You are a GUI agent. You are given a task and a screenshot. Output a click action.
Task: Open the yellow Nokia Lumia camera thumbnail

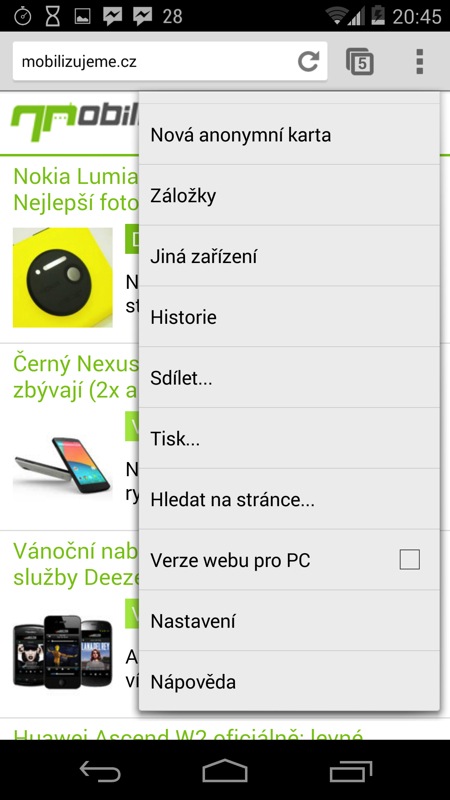63,277
